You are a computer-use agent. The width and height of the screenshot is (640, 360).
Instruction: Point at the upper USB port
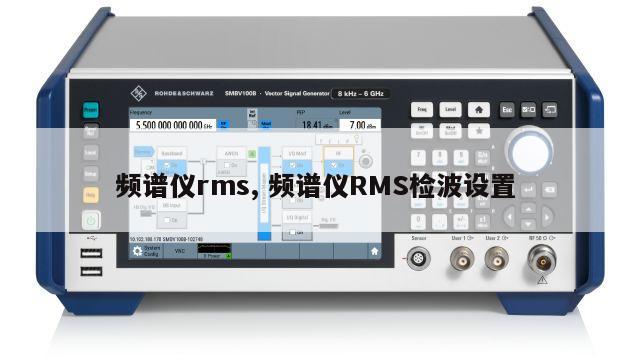click(x=91, y=253)
